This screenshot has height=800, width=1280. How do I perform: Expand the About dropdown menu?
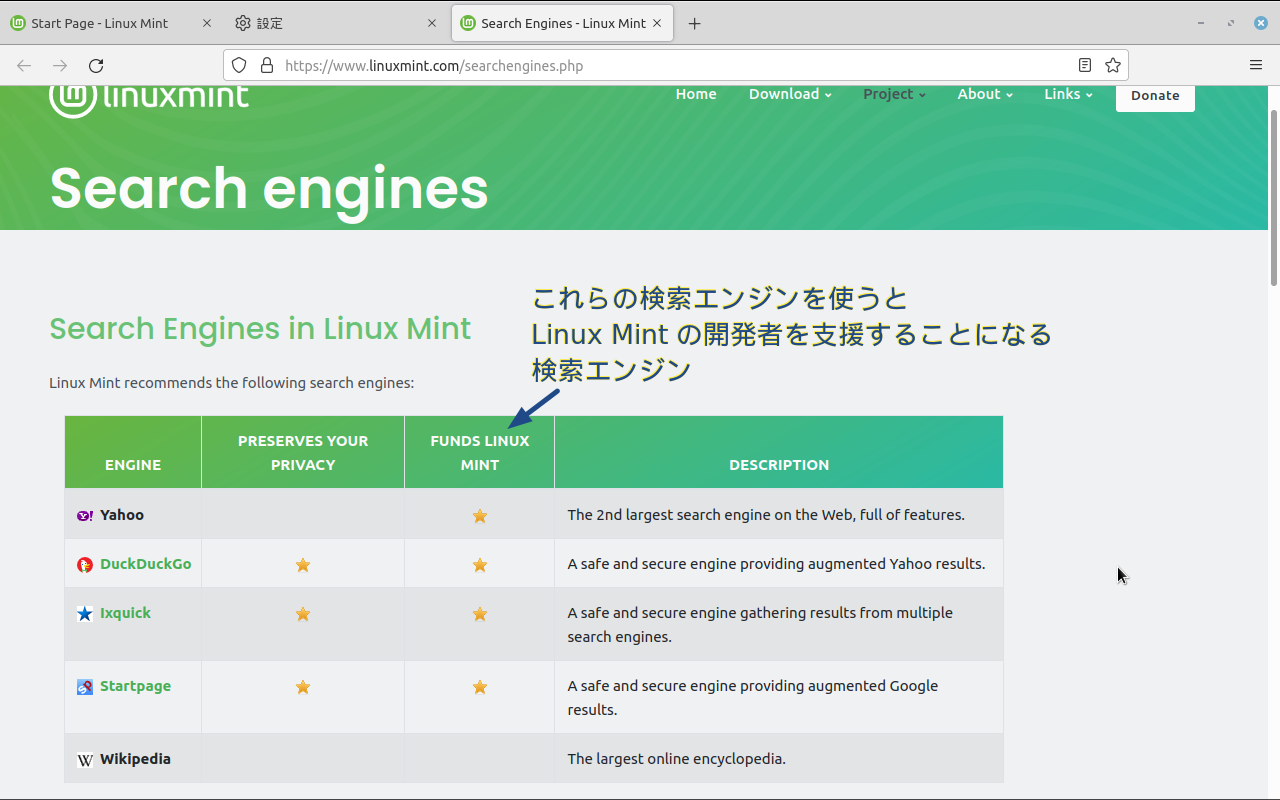[x=985, y=94]
